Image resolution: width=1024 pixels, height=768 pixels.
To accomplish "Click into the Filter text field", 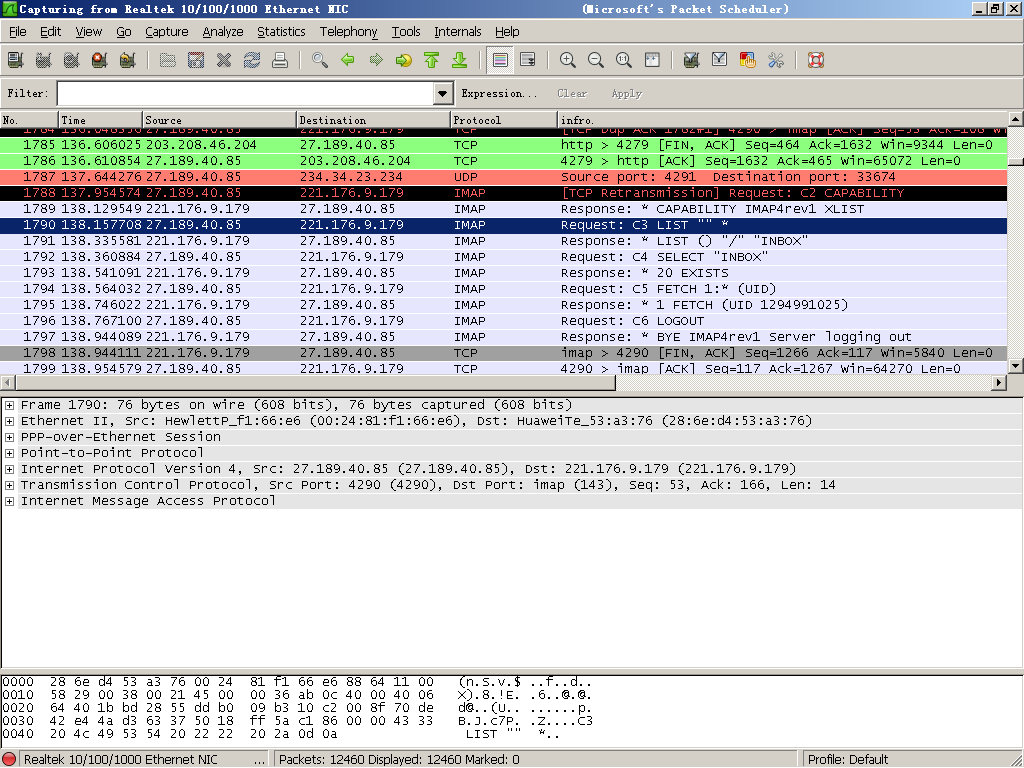I will click(x=246, y=93).
